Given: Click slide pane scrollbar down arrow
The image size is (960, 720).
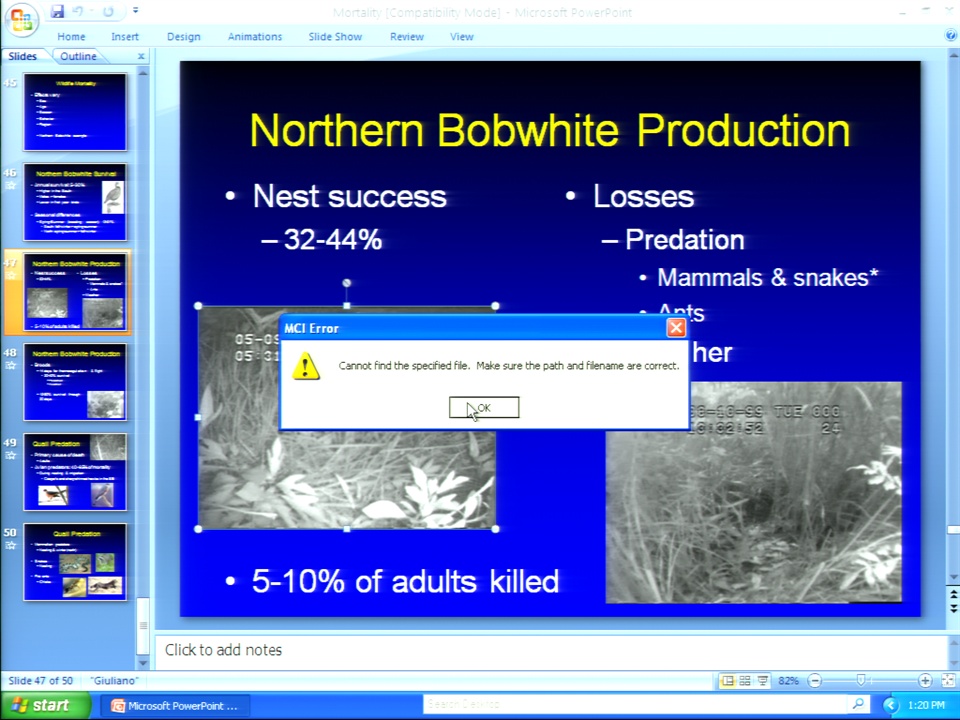Looking at the screenshot, I should tap(143, 662).
